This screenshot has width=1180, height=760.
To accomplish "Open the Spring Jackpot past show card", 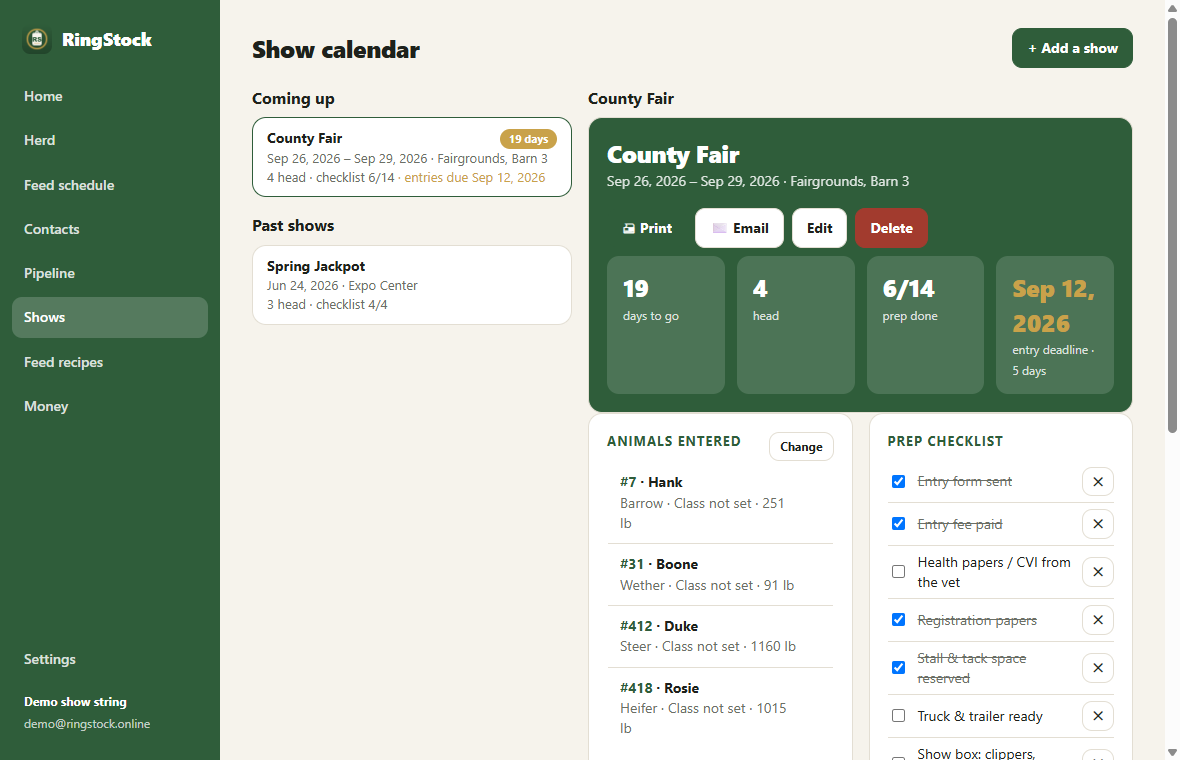I will (412, 285).
